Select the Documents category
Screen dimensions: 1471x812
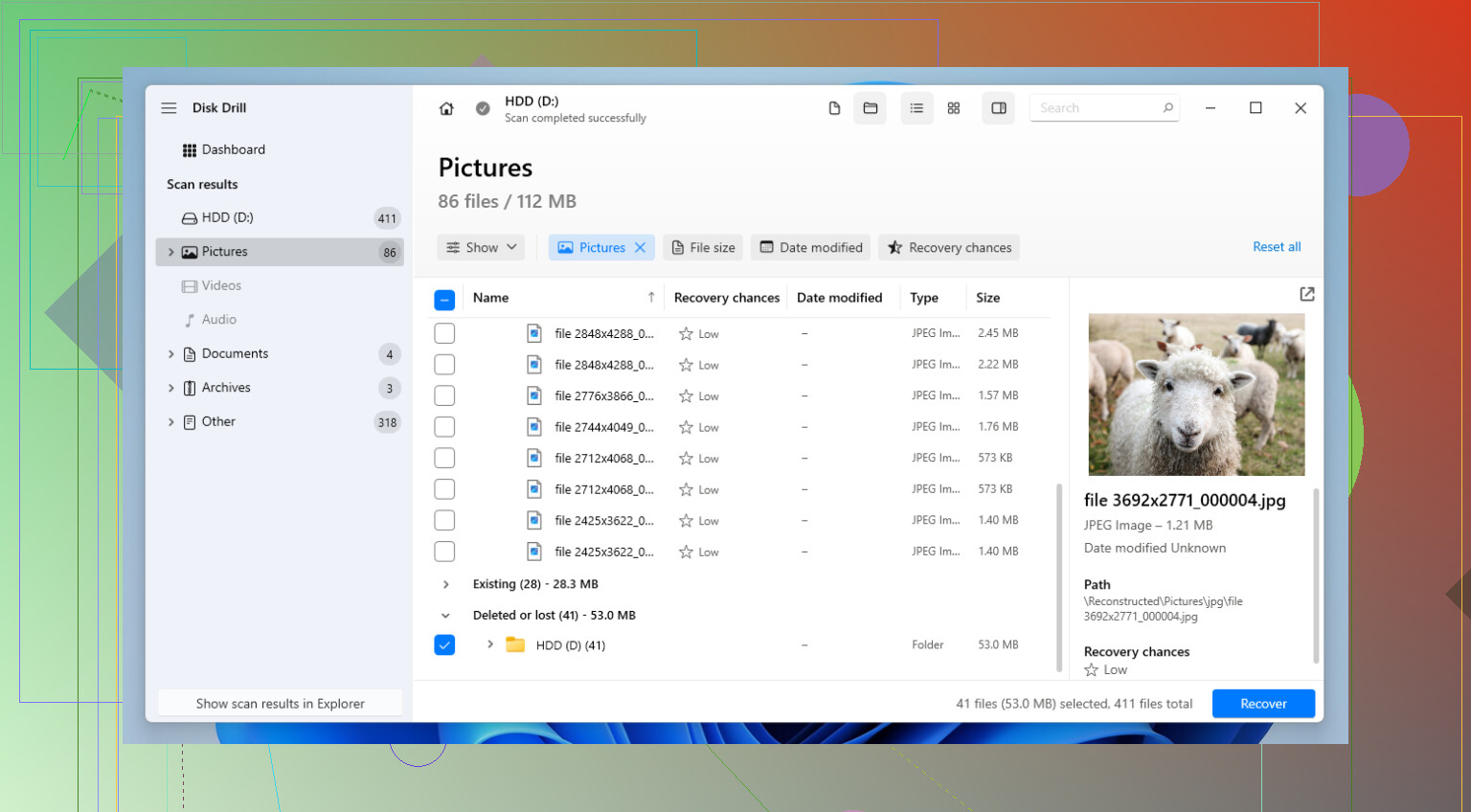[280, 354]
